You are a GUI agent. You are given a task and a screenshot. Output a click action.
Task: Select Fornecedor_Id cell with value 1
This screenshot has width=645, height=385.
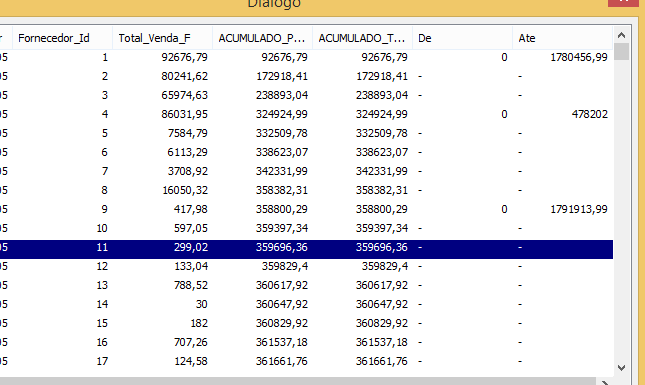pyautogui.click(x=105, y=57)
